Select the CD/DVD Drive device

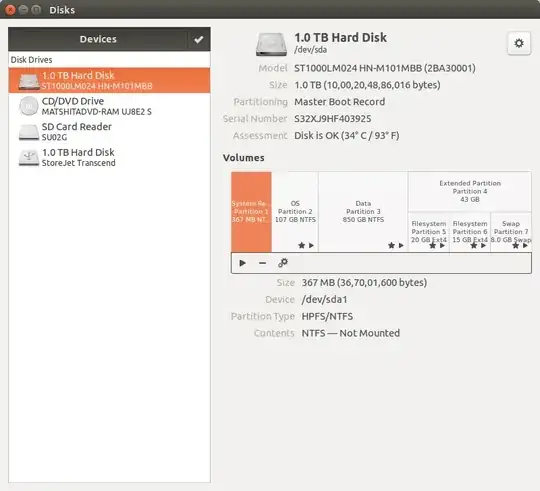tap(109, 106)
